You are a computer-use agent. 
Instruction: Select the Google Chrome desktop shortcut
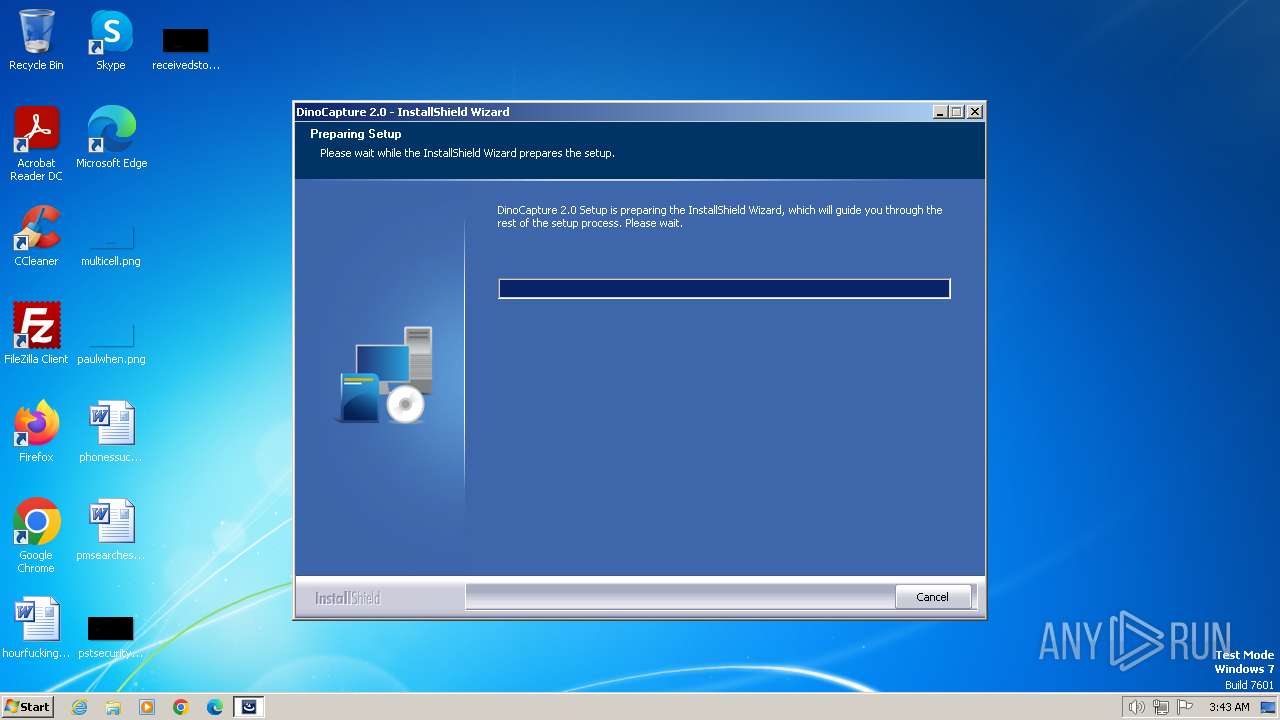click(36, 536)
